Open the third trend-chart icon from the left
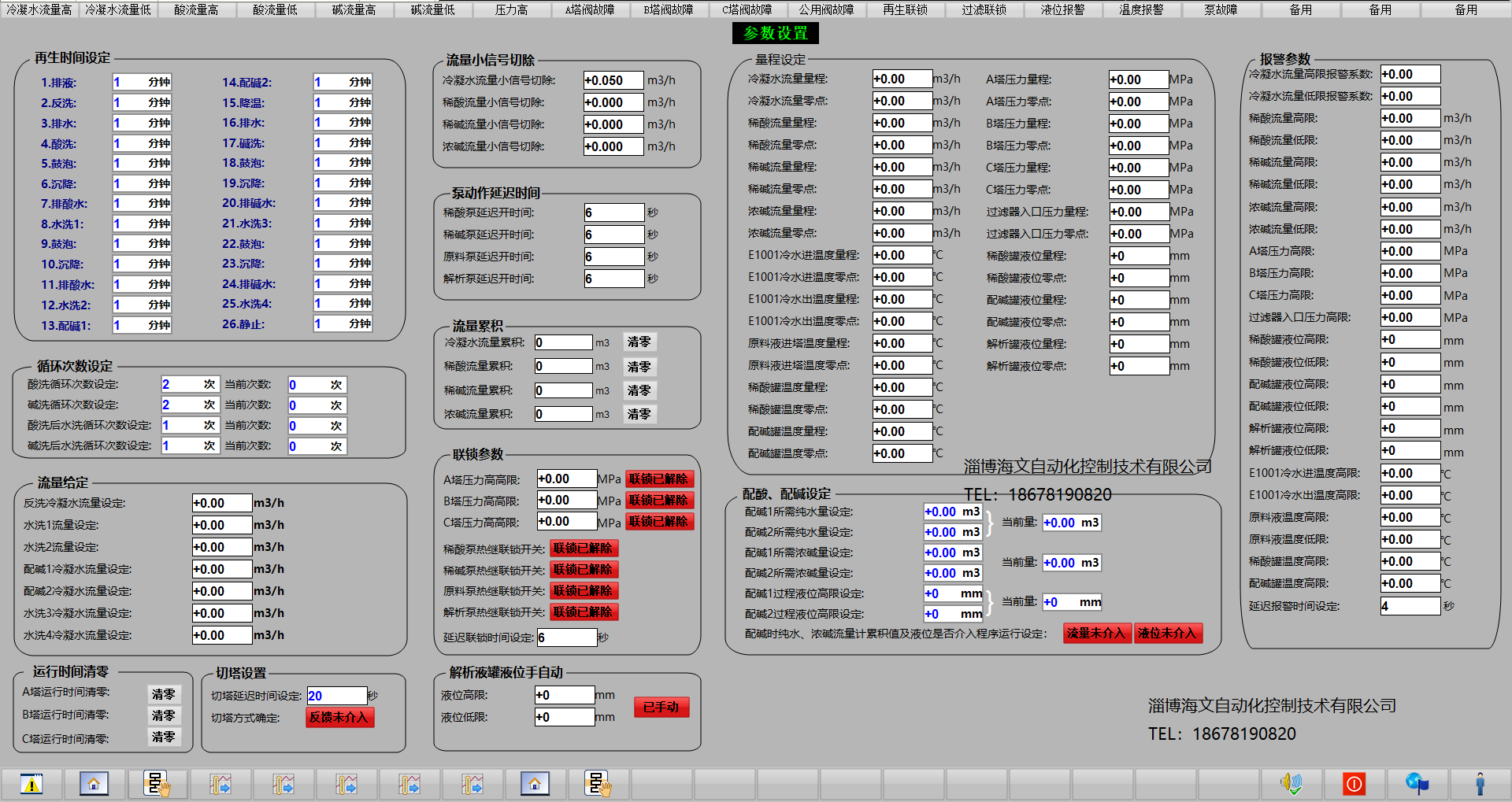Image resolution: width=1512 pixels, height=802 pixels. click(x=346, y=784)
